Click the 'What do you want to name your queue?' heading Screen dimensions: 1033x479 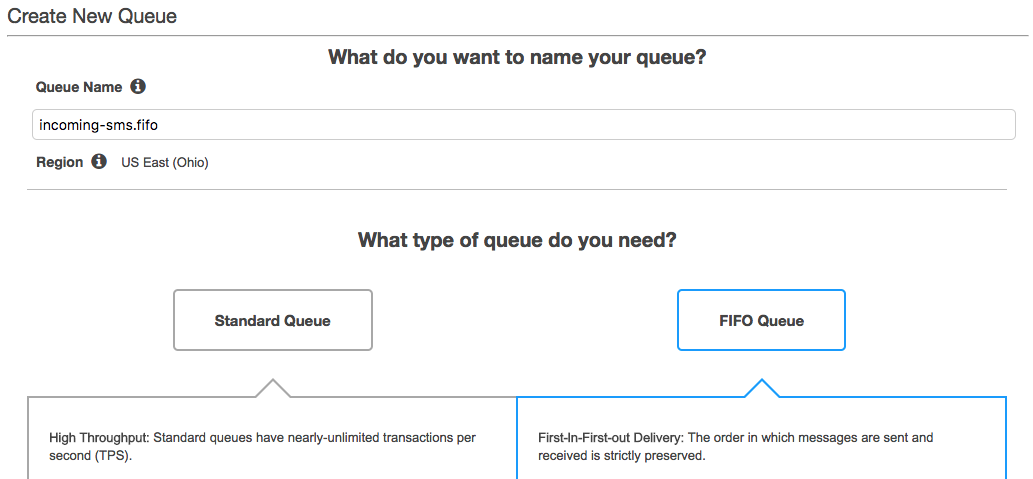[x=517, y=57]
